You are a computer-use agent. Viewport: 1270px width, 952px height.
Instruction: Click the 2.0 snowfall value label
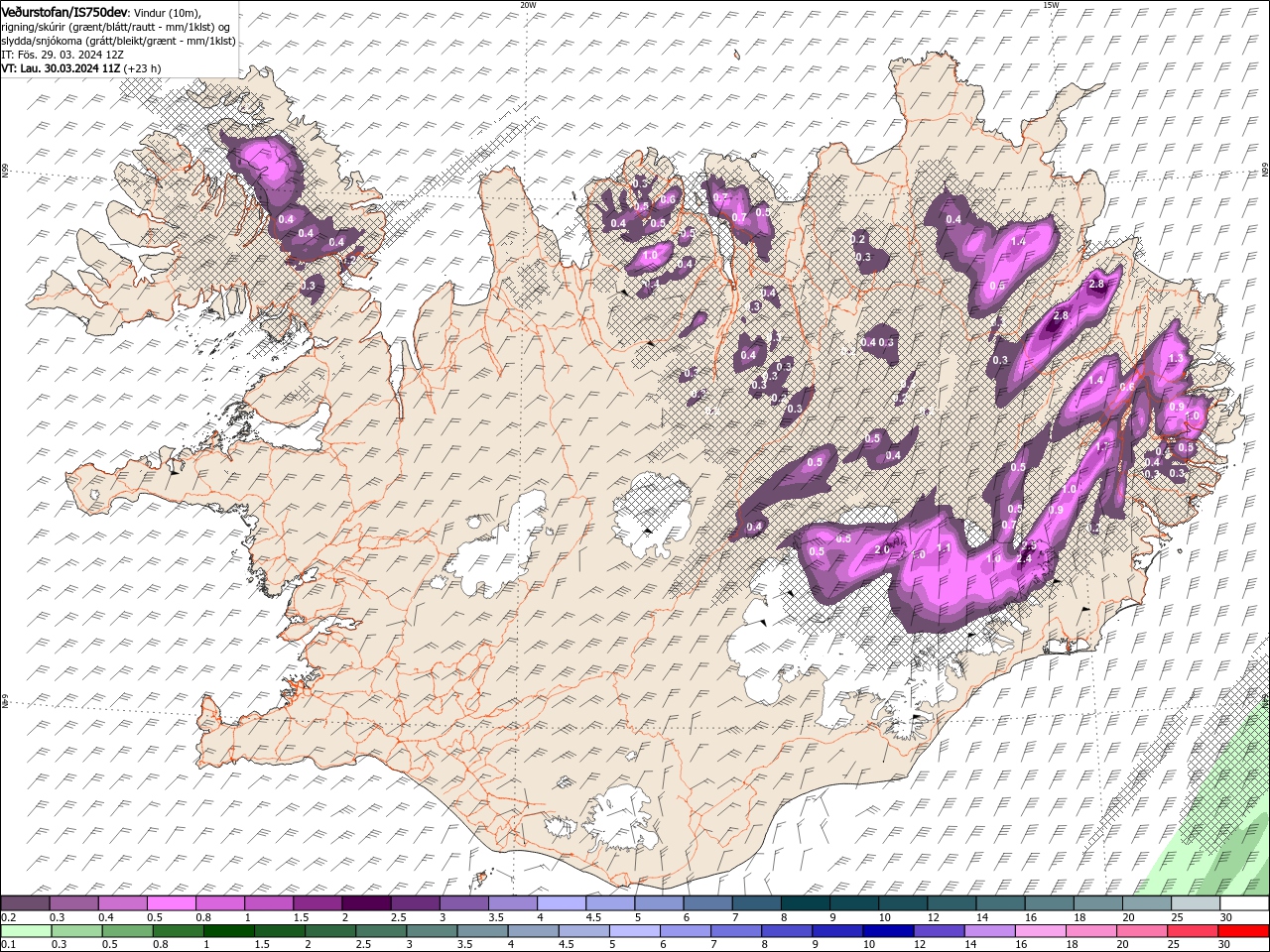pyautogui.click(x=882, y=550)
